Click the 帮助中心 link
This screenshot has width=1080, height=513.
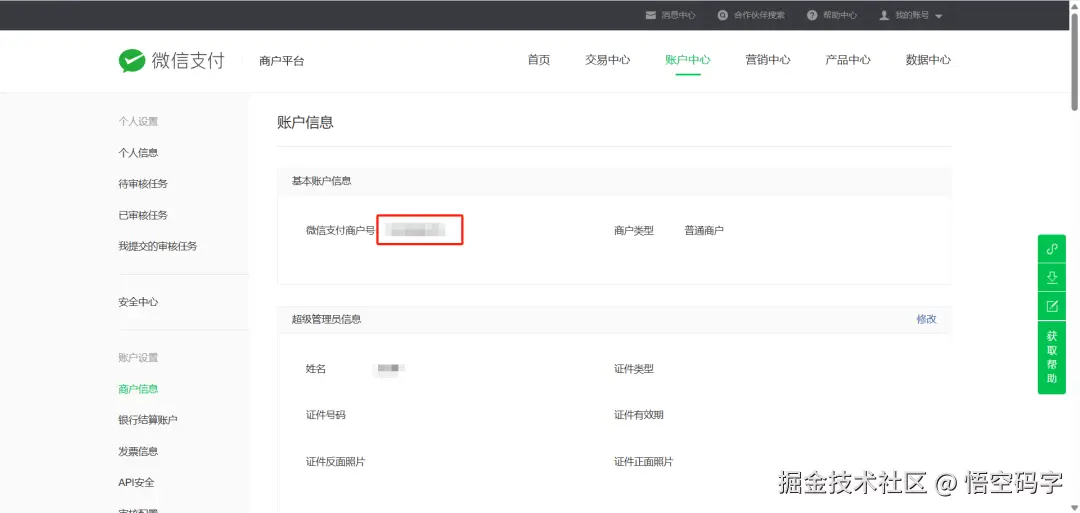[840, 15]
